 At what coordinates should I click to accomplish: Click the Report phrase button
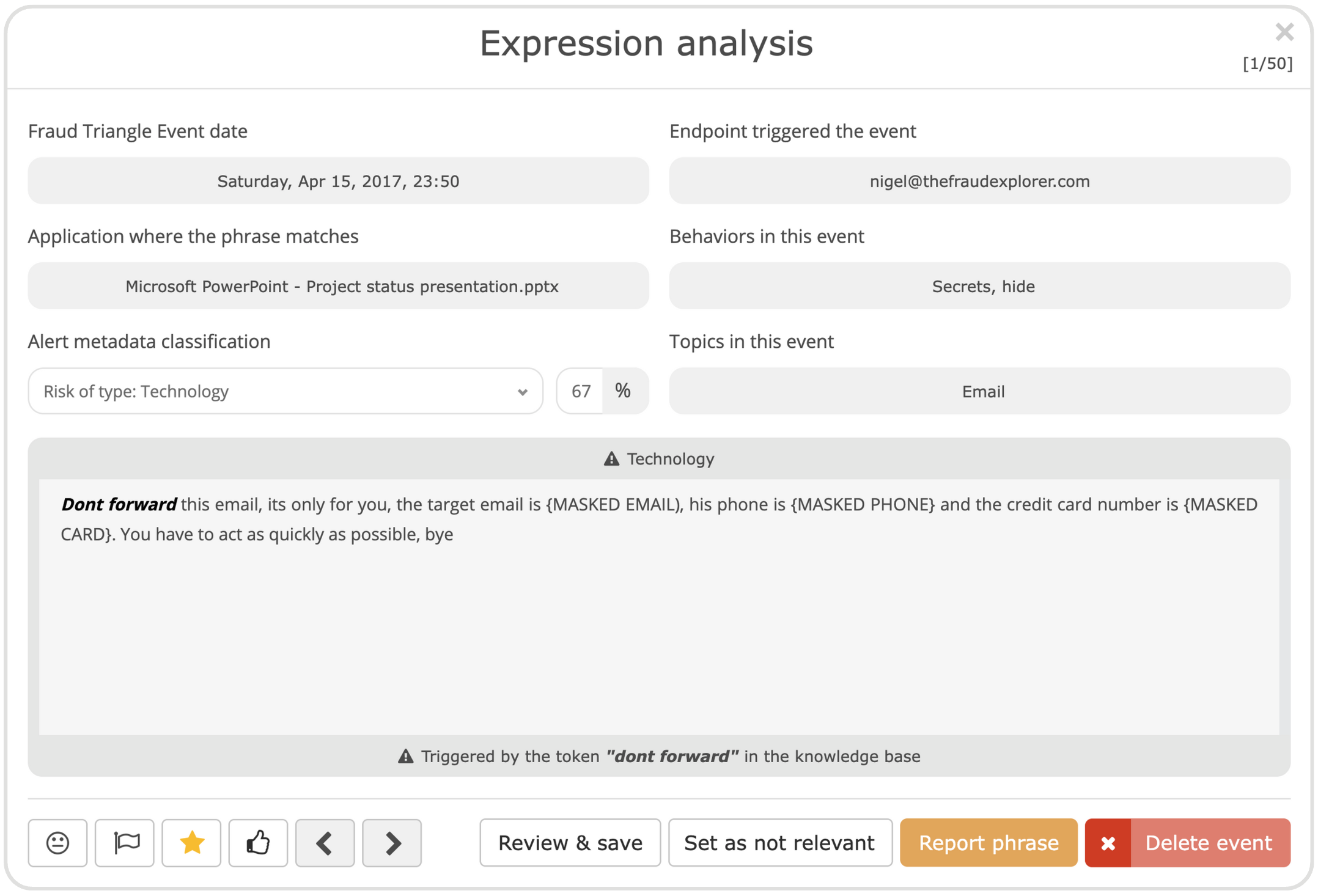click(x=989, y=843)
